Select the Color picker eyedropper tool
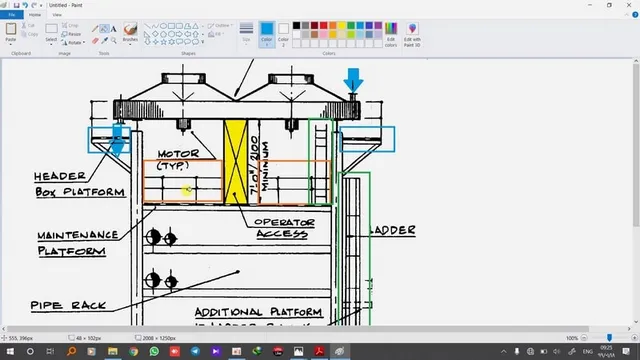This screenshot has width=640, height=360. click(x=104, y=40)
